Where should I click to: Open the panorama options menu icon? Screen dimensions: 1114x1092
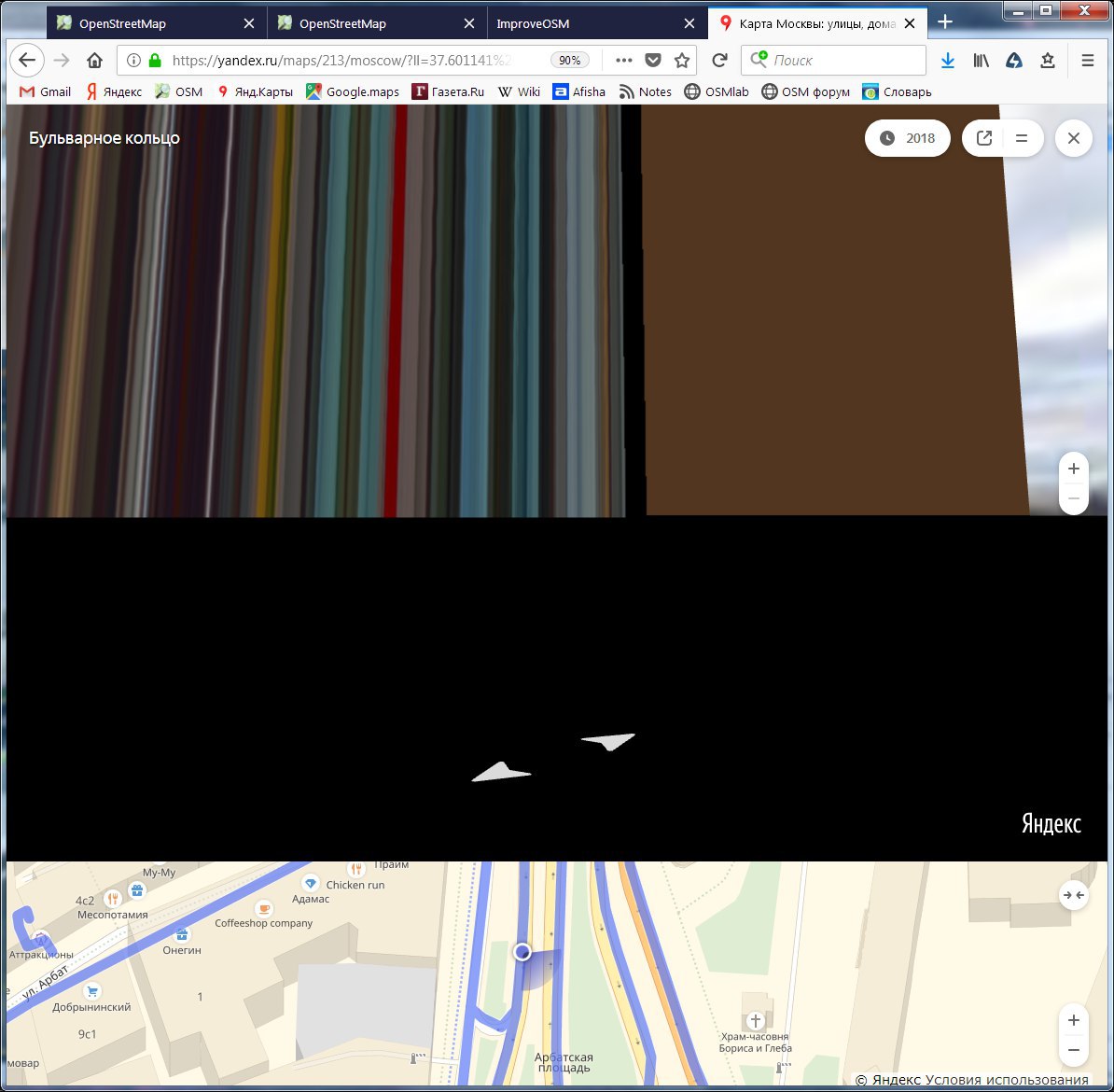[1022, 138]
